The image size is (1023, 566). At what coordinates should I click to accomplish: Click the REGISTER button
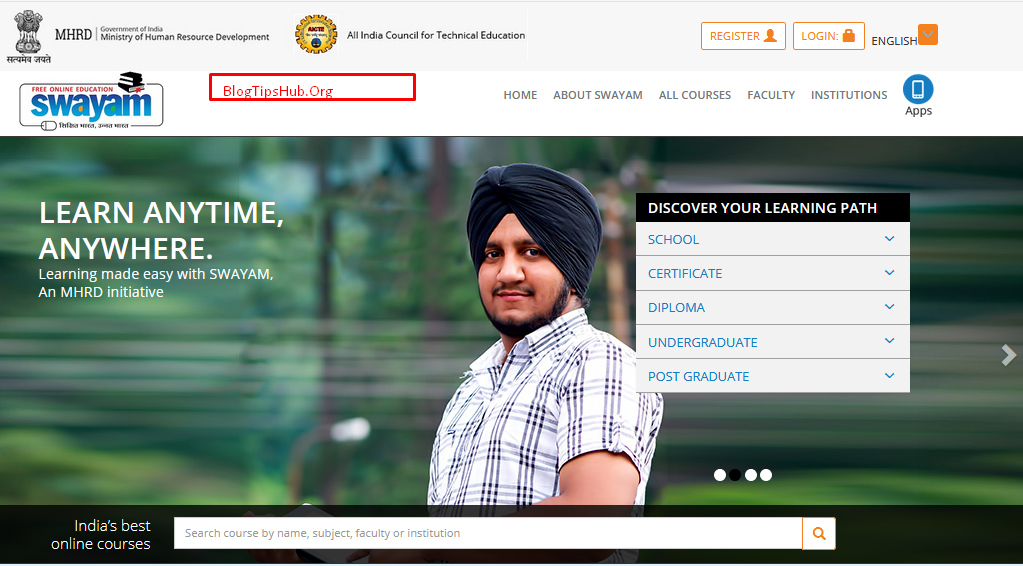click(x=743, y=36)
